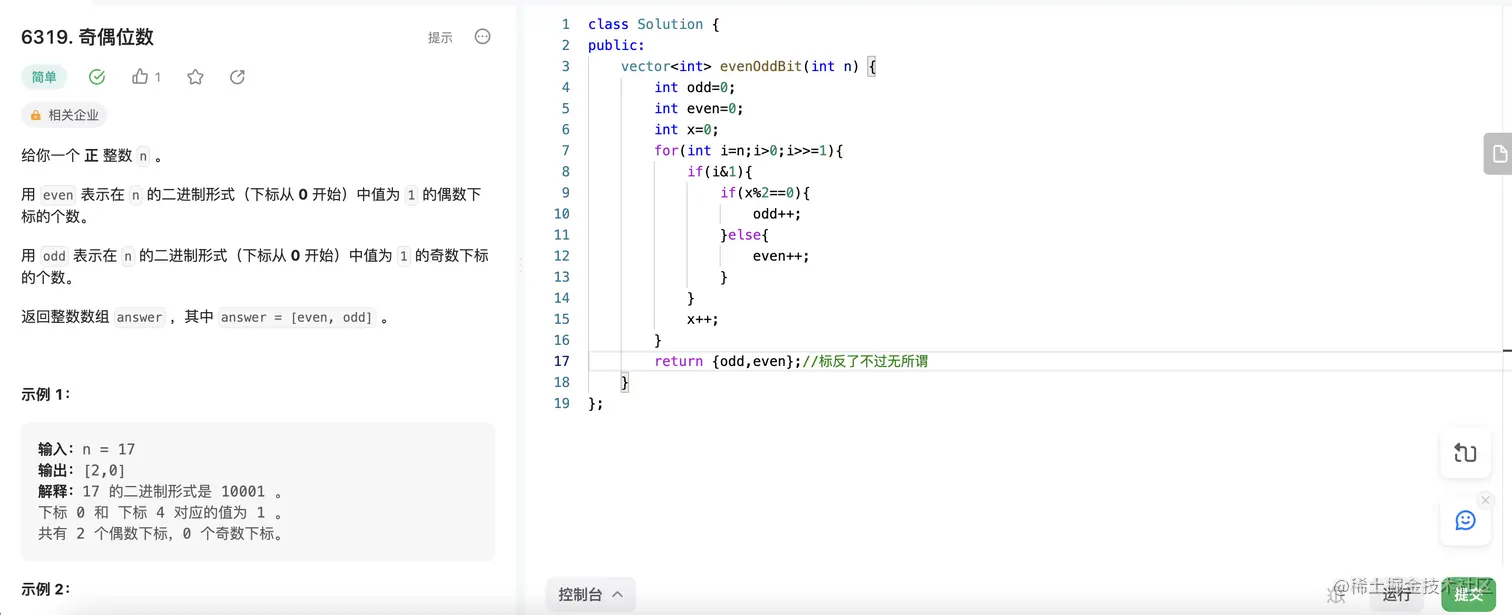Click the odd++; code line
The height and width of the screenshot is (615, 1512).
tap(777, 214)
